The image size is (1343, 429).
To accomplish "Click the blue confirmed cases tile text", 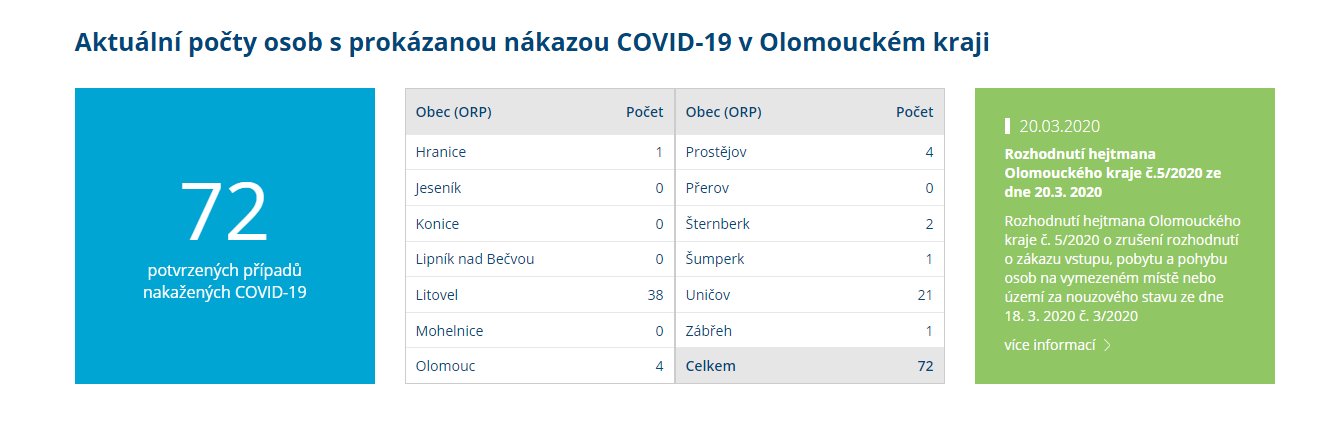I will click(225, 281).
